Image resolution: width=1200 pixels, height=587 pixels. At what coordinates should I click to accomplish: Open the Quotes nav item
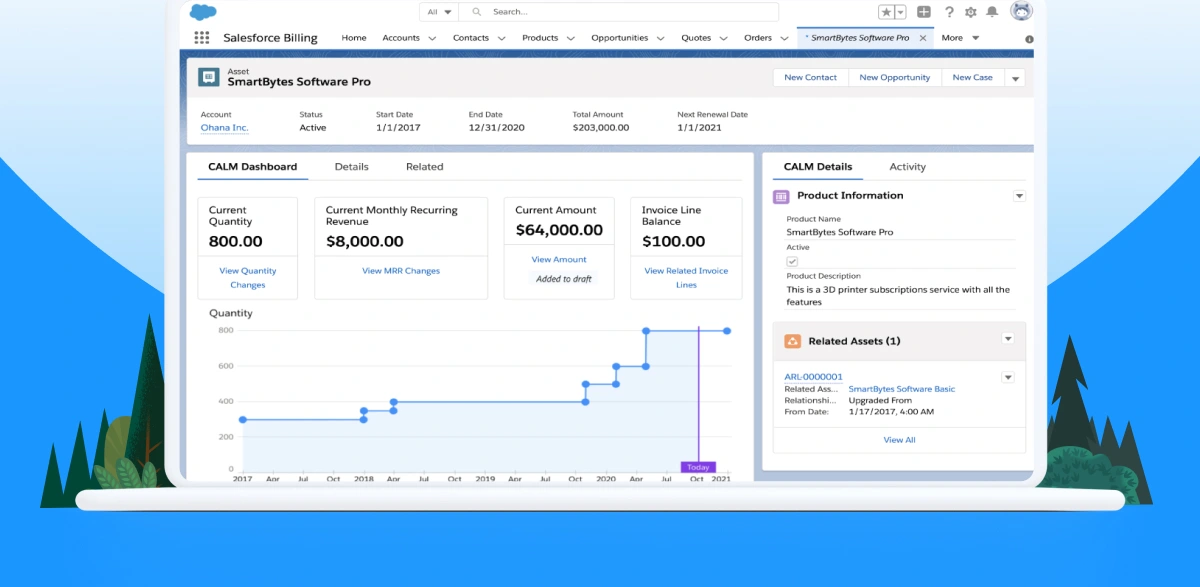696,38
